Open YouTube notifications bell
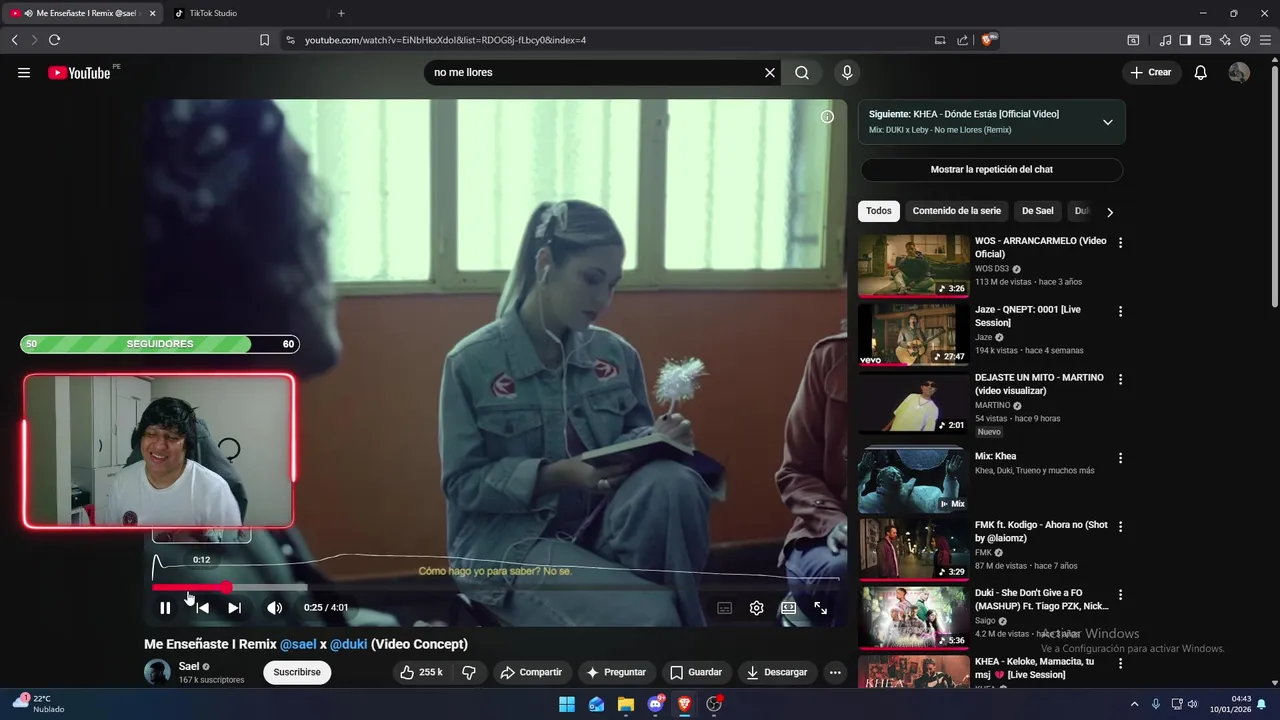The width and height of the screenshot is (1280, 720). [x=1201, y=72]
